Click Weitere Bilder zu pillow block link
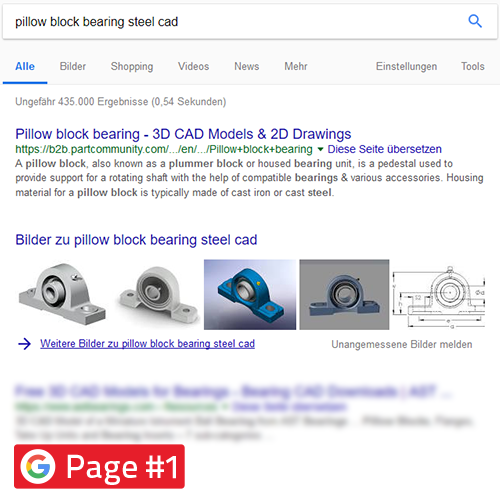 point(147,344)
